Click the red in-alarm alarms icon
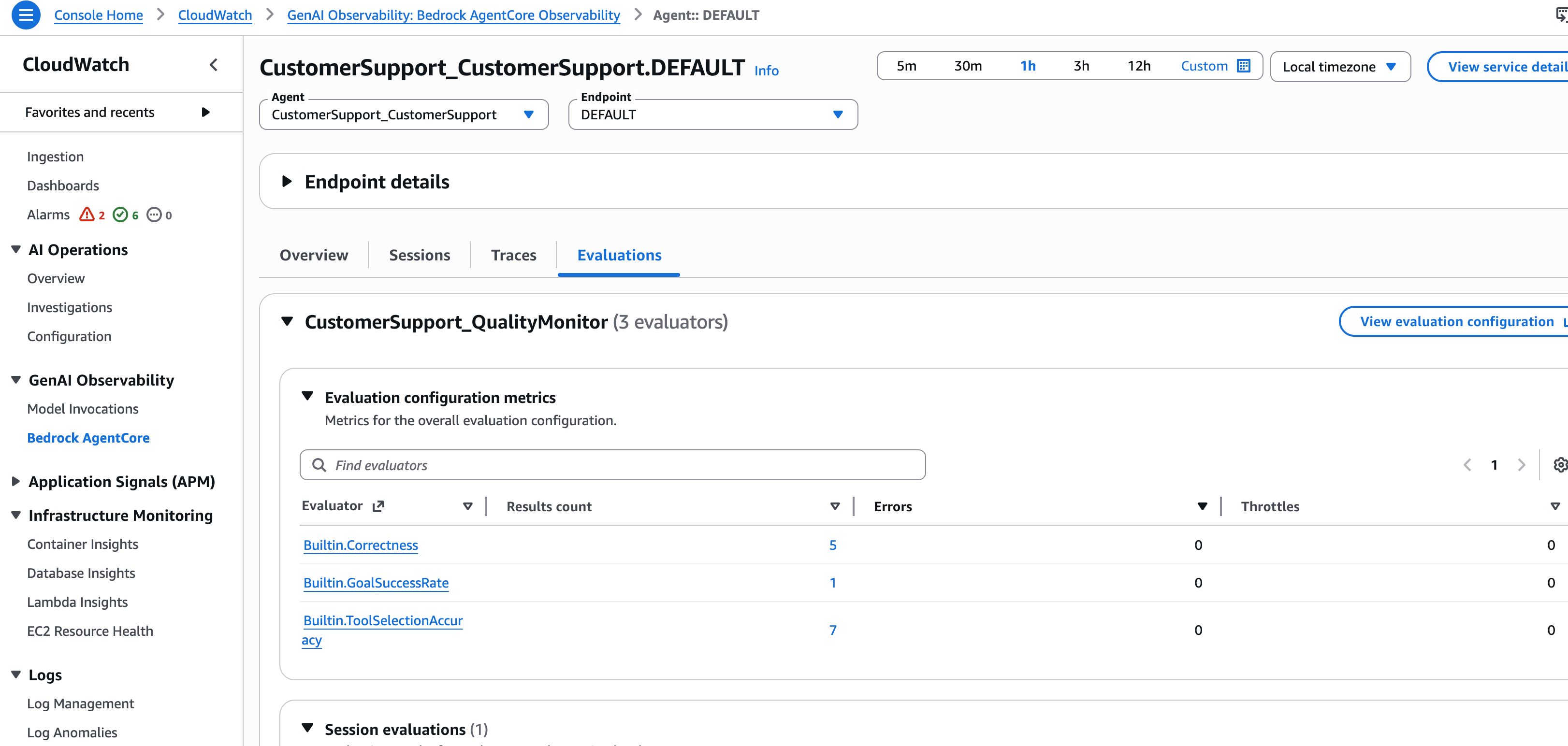The height and width of the screenshot is (746, 1568). [87, 214]
